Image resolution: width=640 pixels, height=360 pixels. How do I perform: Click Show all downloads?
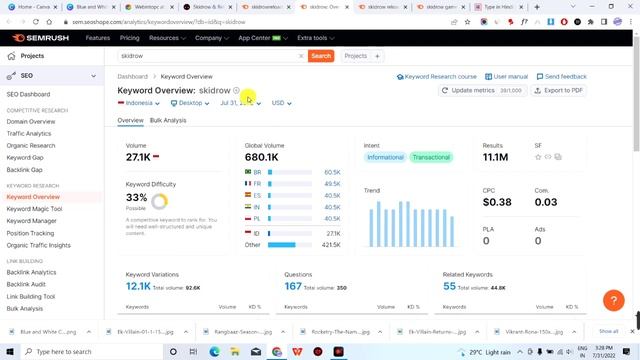point(608,331)
